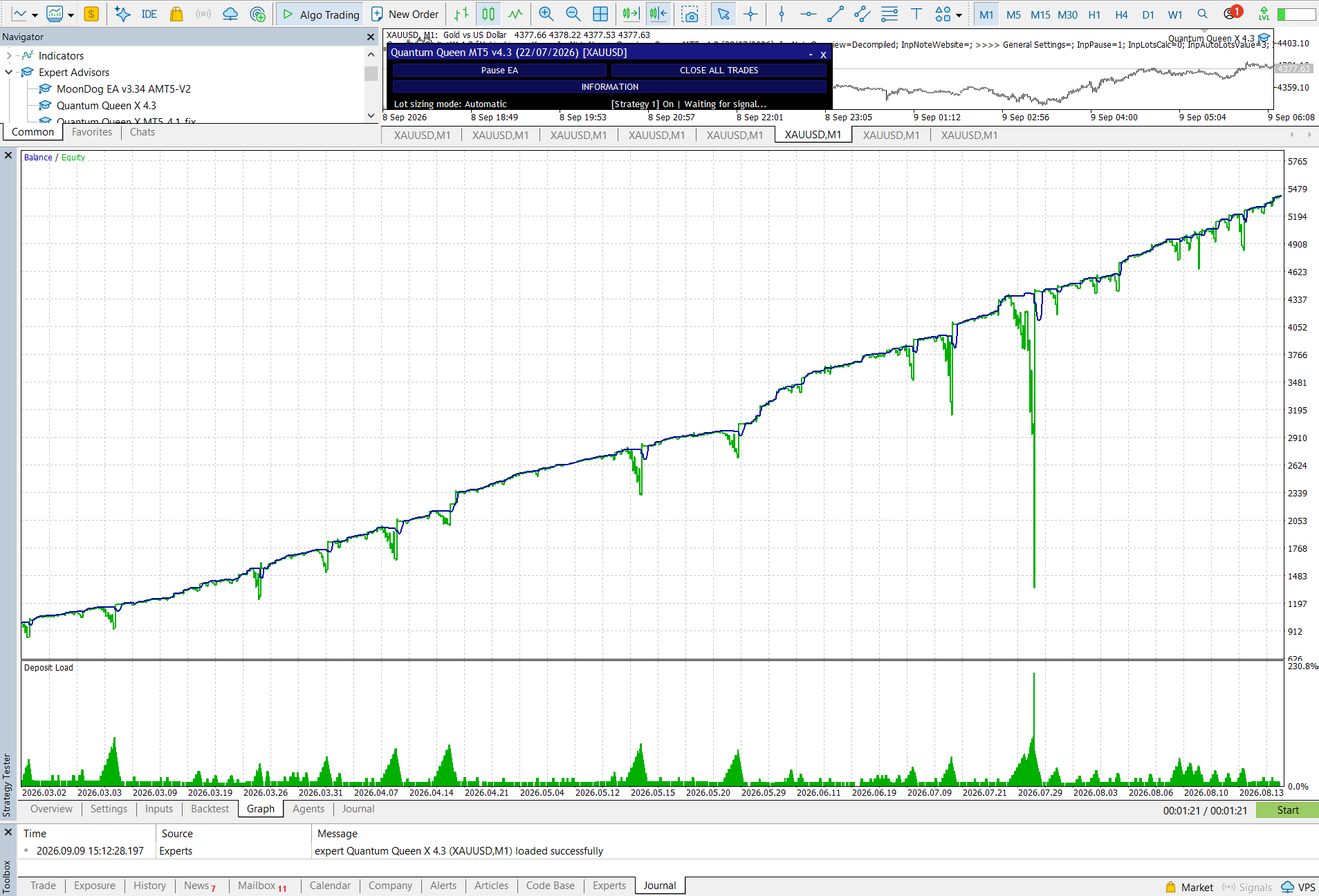Click the green Start button
Image resolution: width=1319 pixels, height=896 pixels.
(x=1287, y=810)
